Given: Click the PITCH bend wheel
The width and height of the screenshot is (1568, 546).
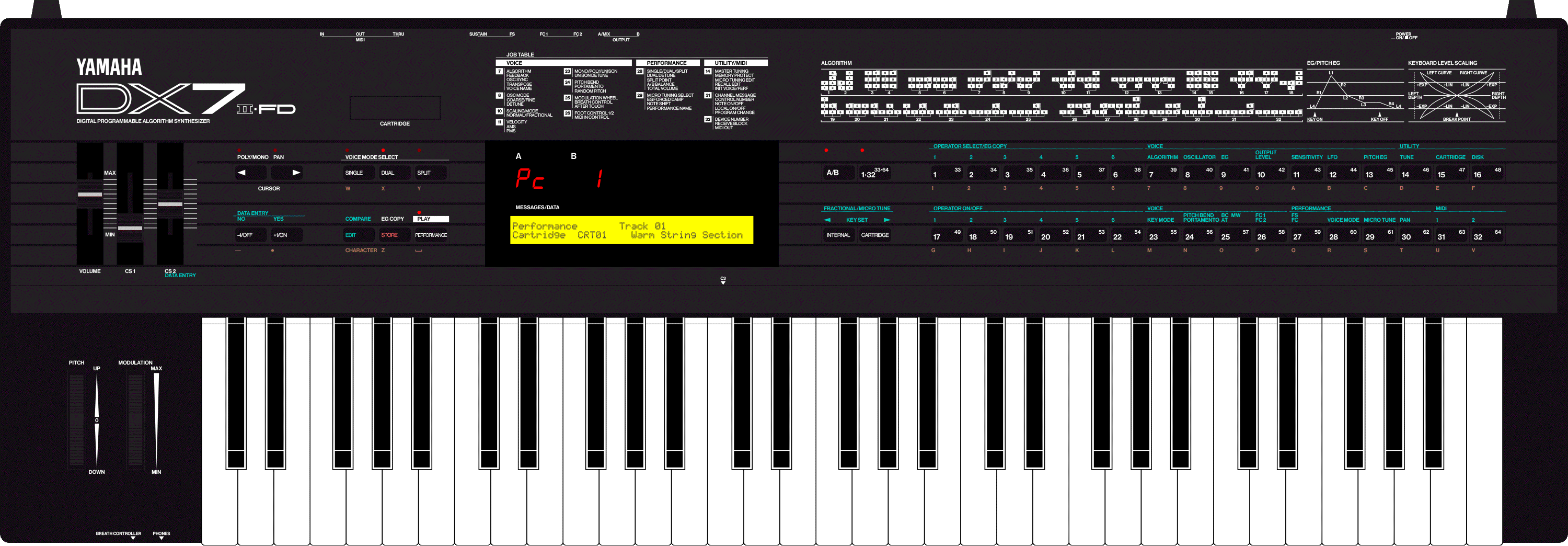Looking at the screenshot, I should [x=77, y=420].
